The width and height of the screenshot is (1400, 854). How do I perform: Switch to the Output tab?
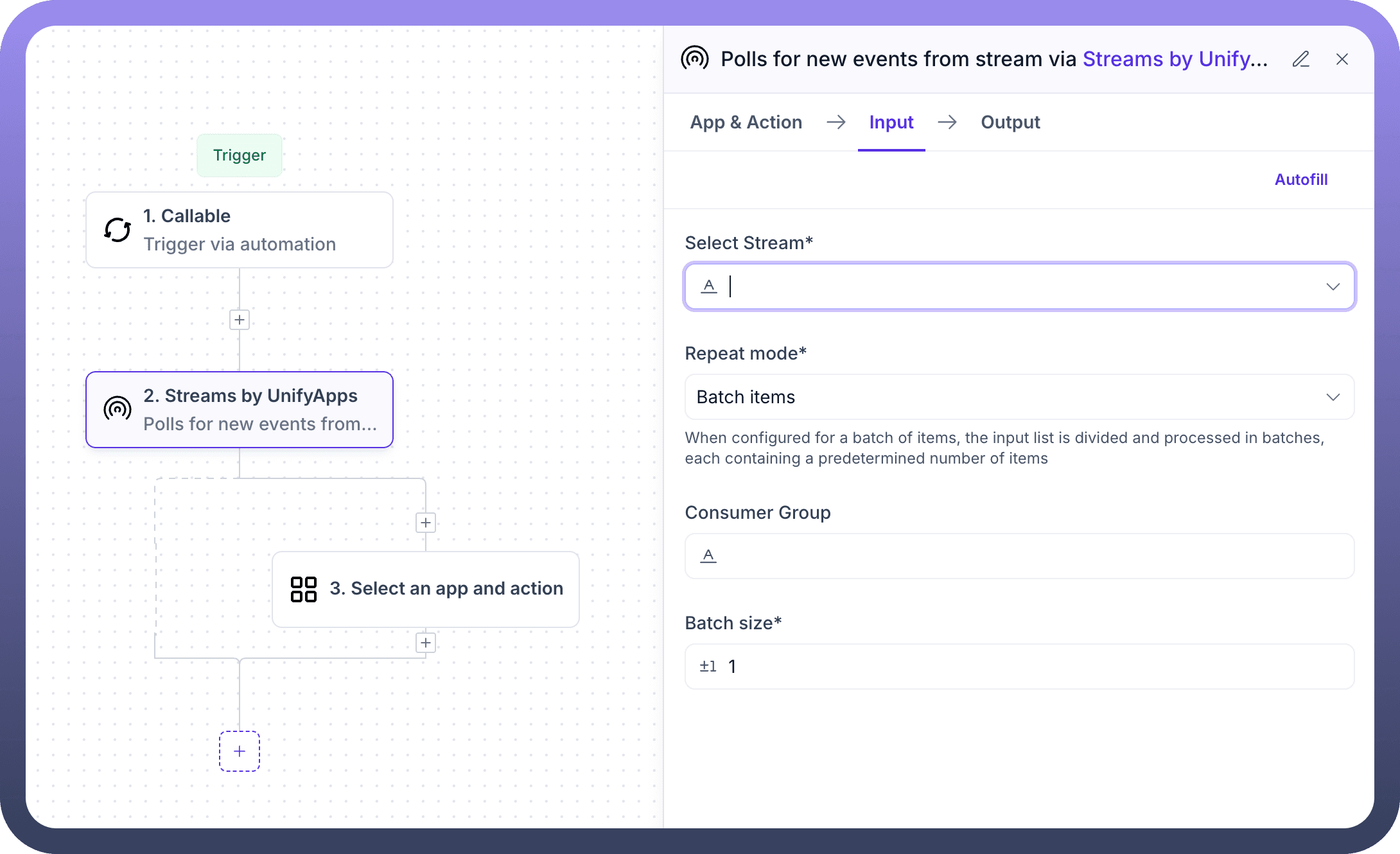coord(1010,122)
